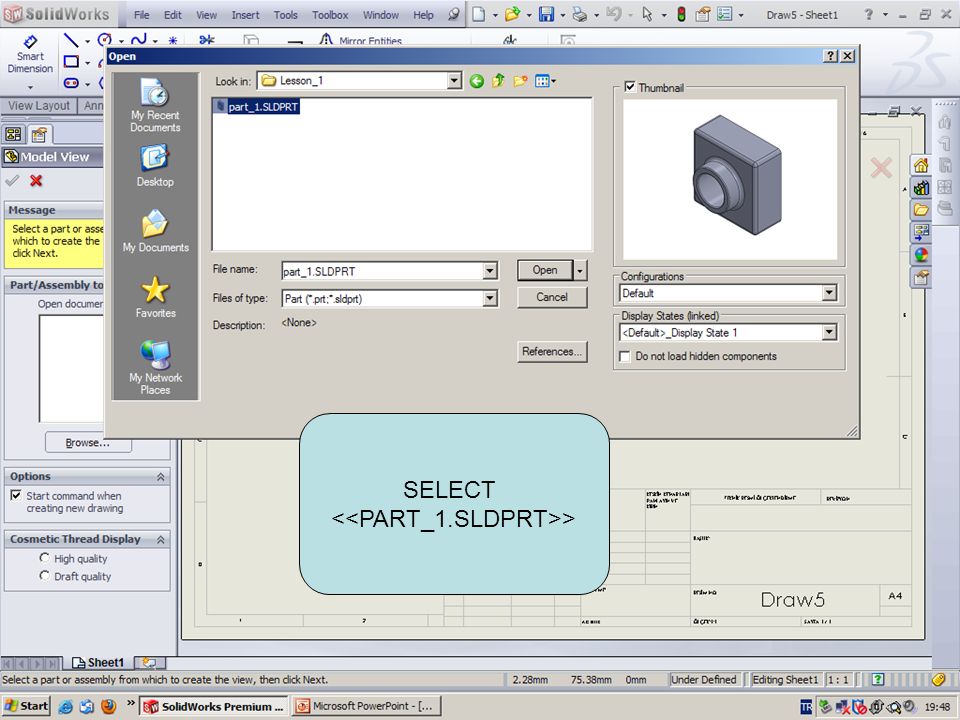Screen dimensions: 960x720
Task: Click the Rebuild traffic light icon
Action: point(681,14)
